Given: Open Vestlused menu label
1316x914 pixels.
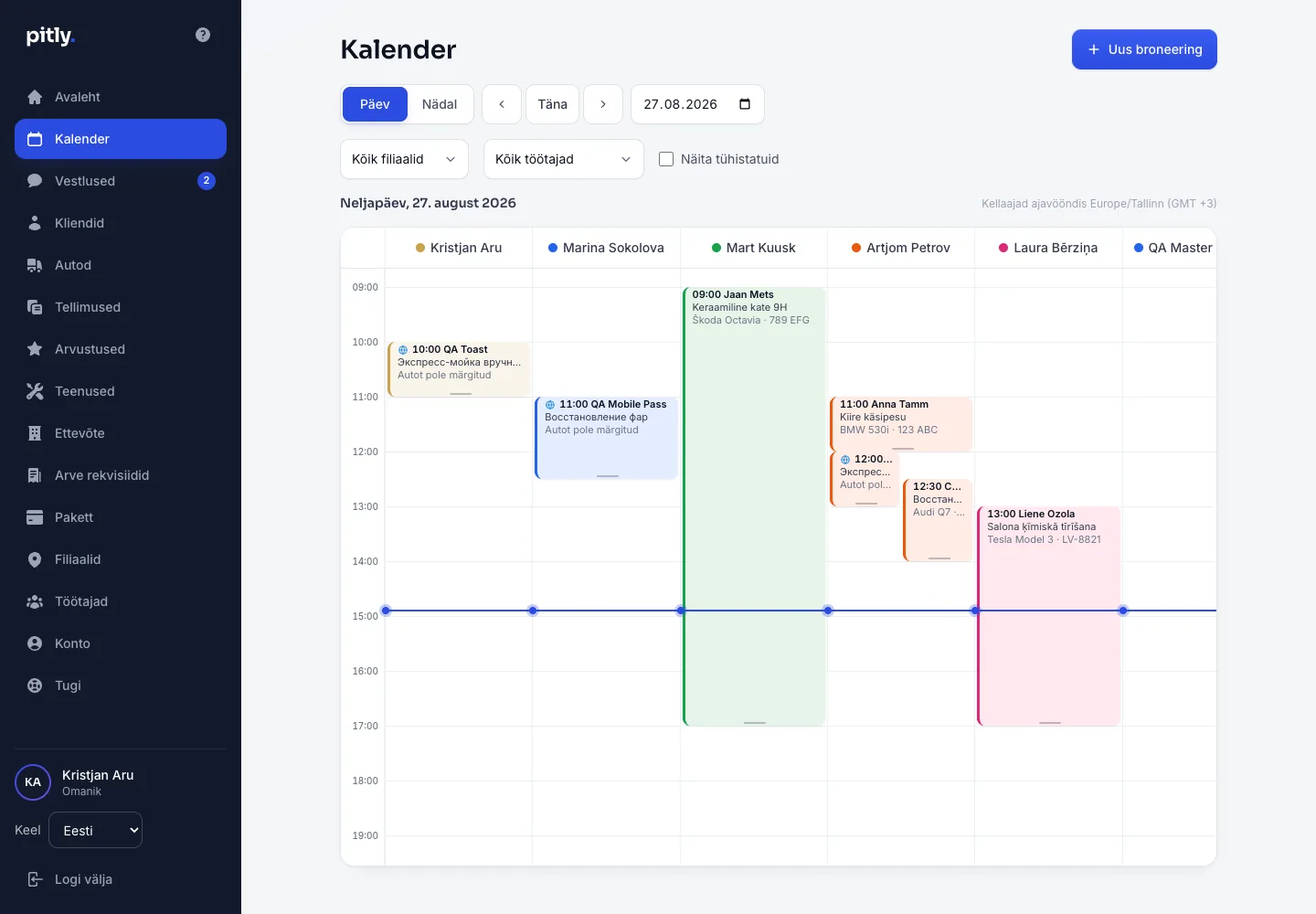Looking at the screenshot, I should click(x=85, y=181).
